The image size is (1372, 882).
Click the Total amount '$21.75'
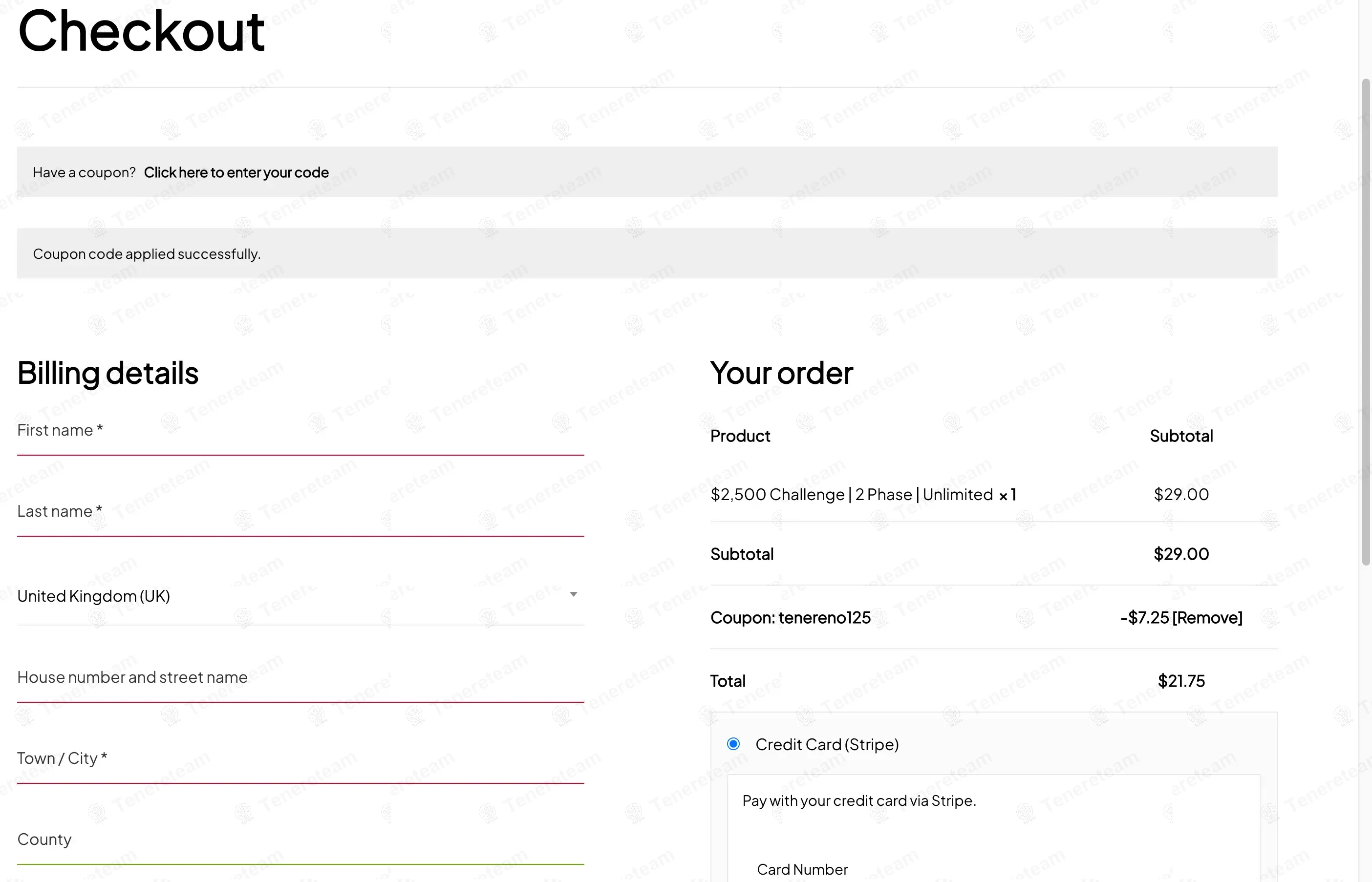(1181, 681)
